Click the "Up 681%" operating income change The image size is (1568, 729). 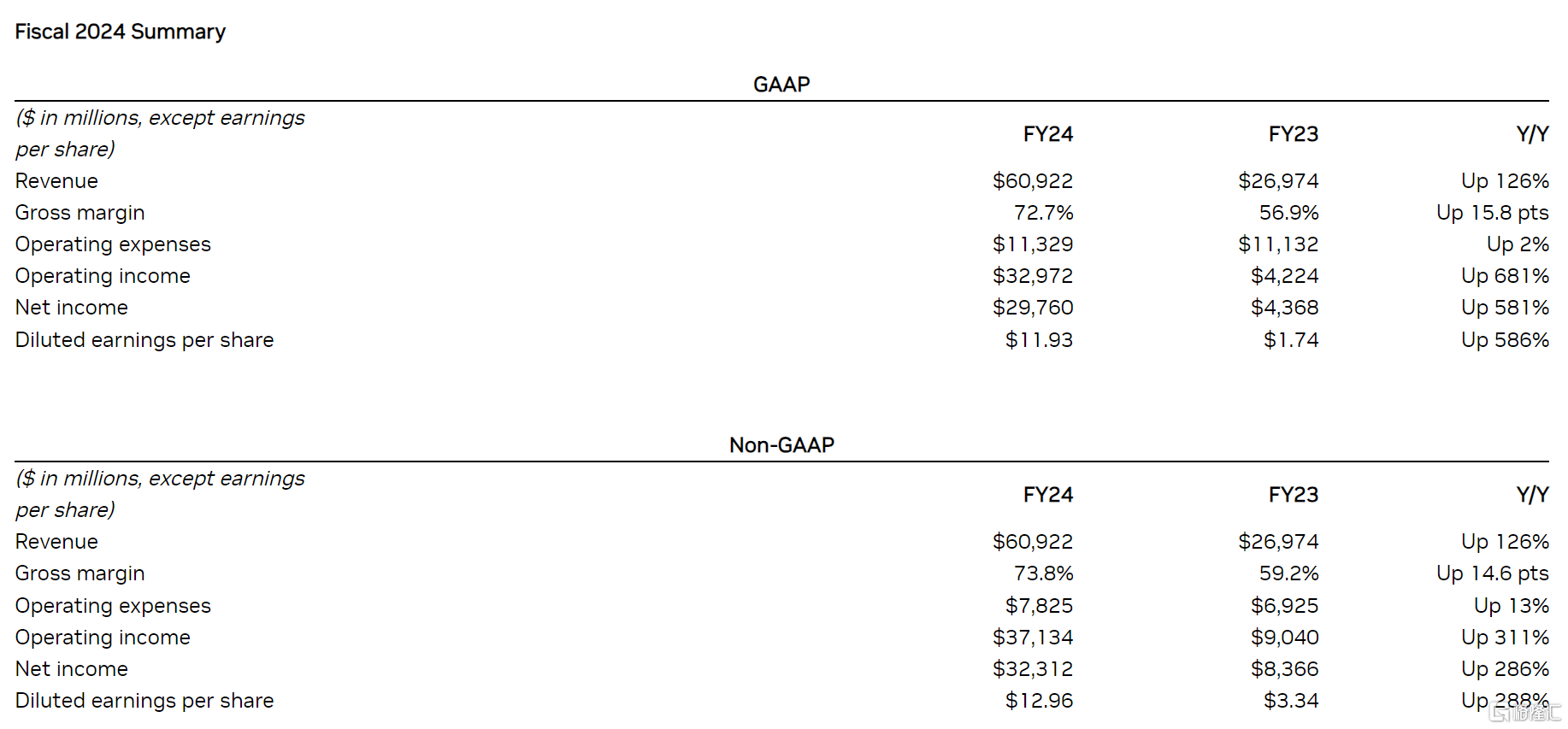(1505, 276)
